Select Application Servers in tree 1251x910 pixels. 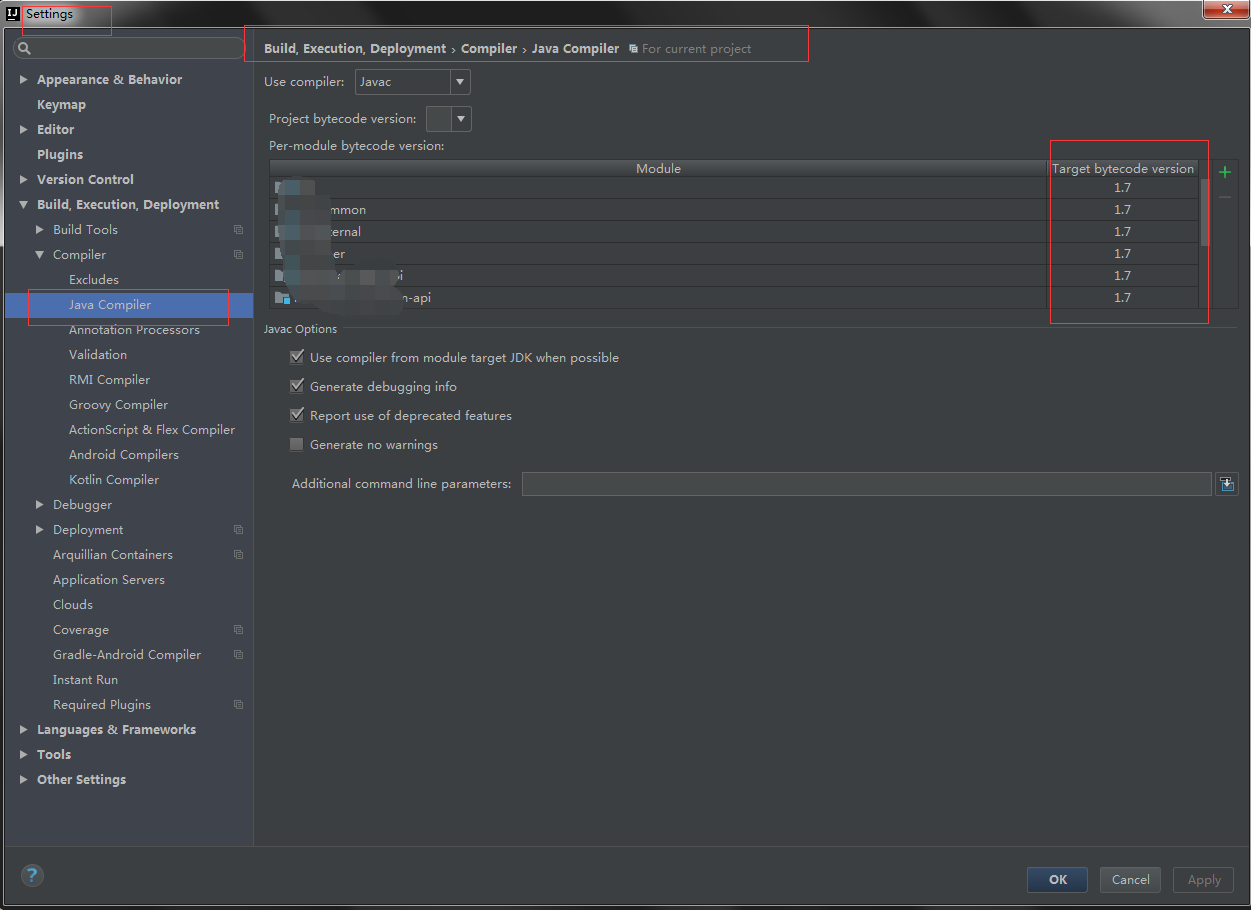tap(109, 580)
